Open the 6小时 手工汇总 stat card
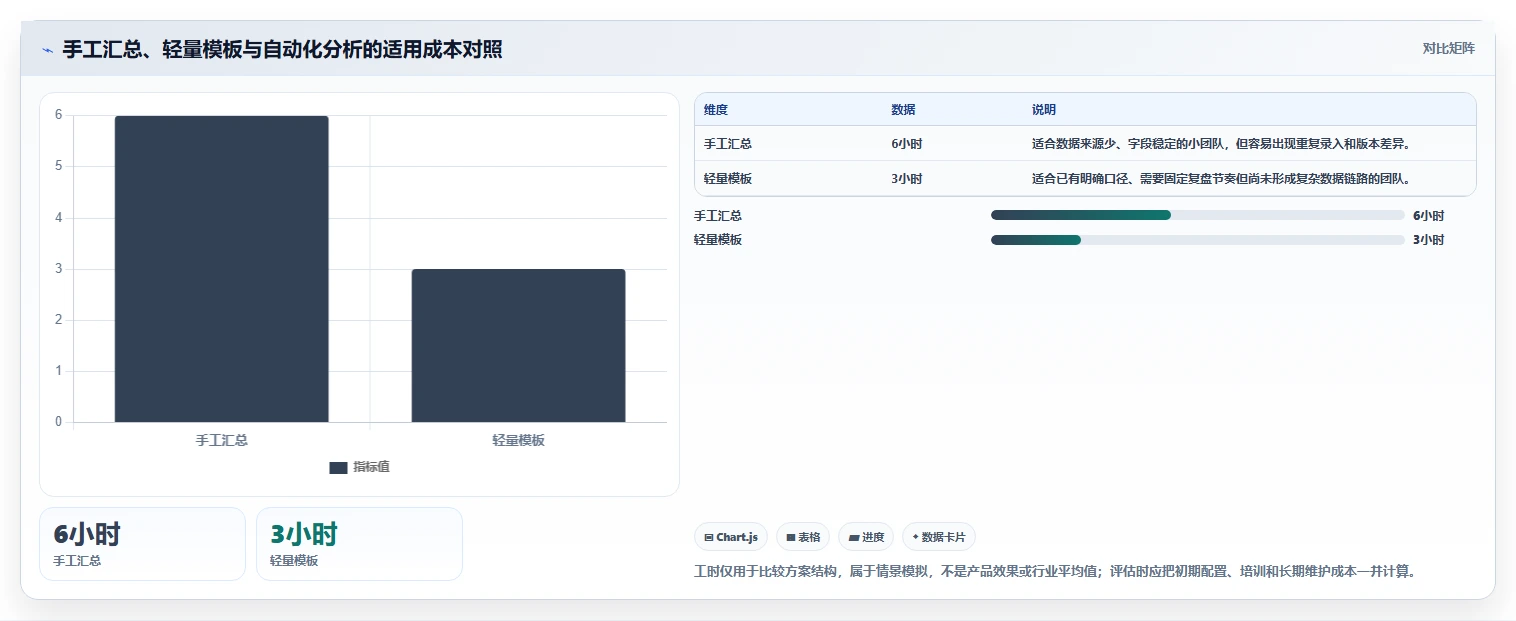Screen dimensions: 1516x621 (142, 544)
